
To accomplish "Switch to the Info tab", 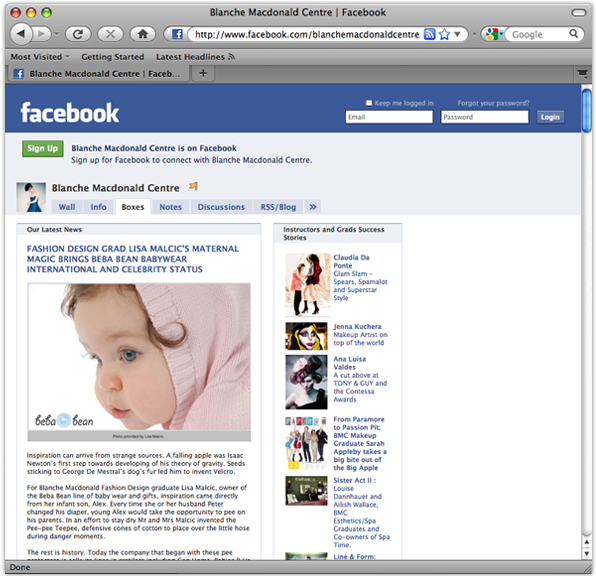I will click(98, 207).
